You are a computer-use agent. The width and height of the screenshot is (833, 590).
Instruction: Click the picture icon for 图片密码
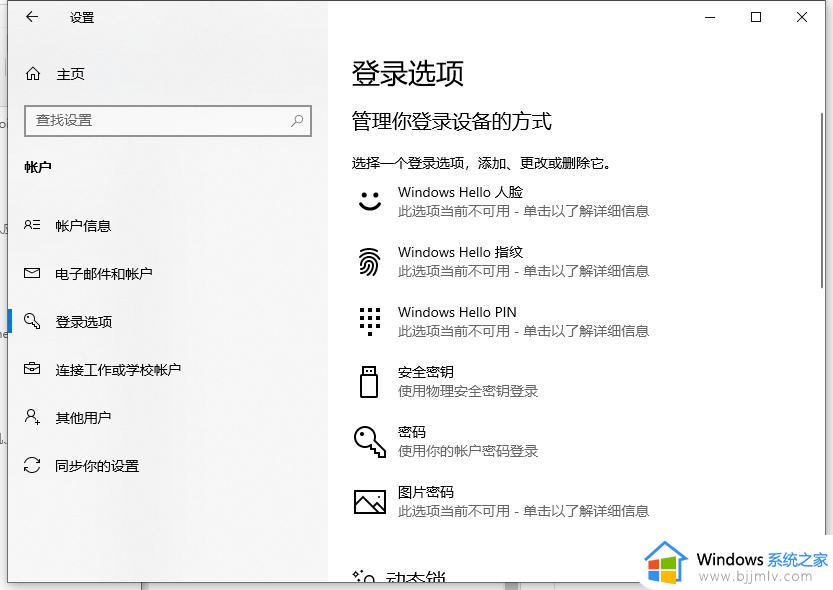(x=370, y=502)
